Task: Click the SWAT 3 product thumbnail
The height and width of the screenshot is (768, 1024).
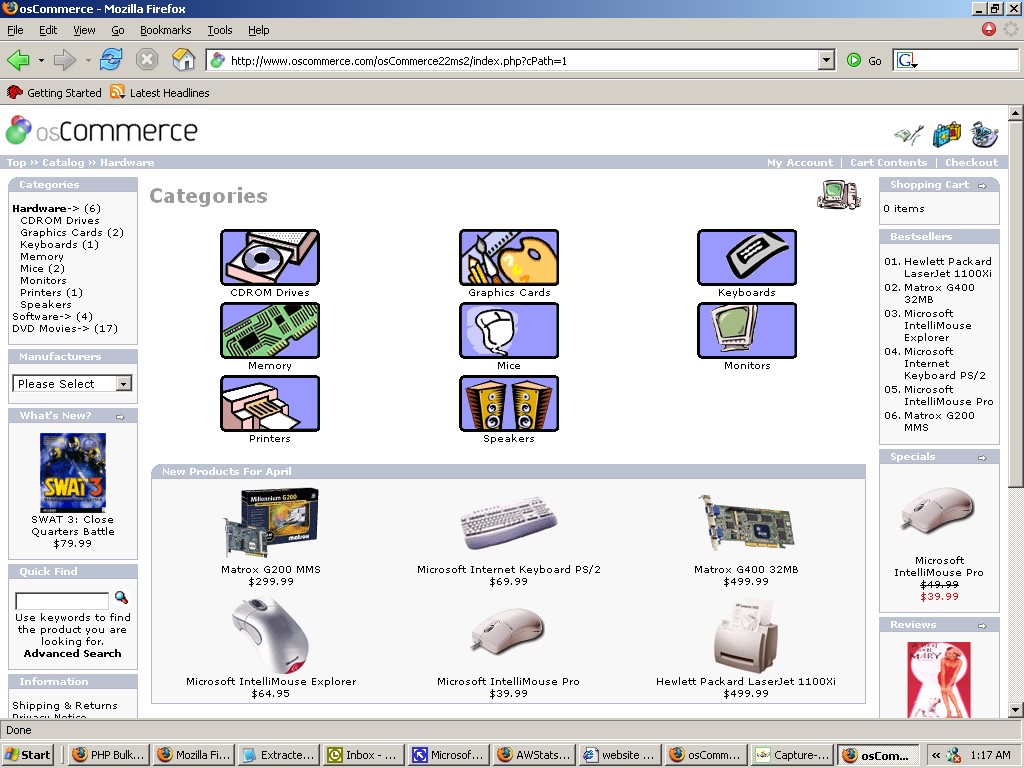Action: point(72,472)
